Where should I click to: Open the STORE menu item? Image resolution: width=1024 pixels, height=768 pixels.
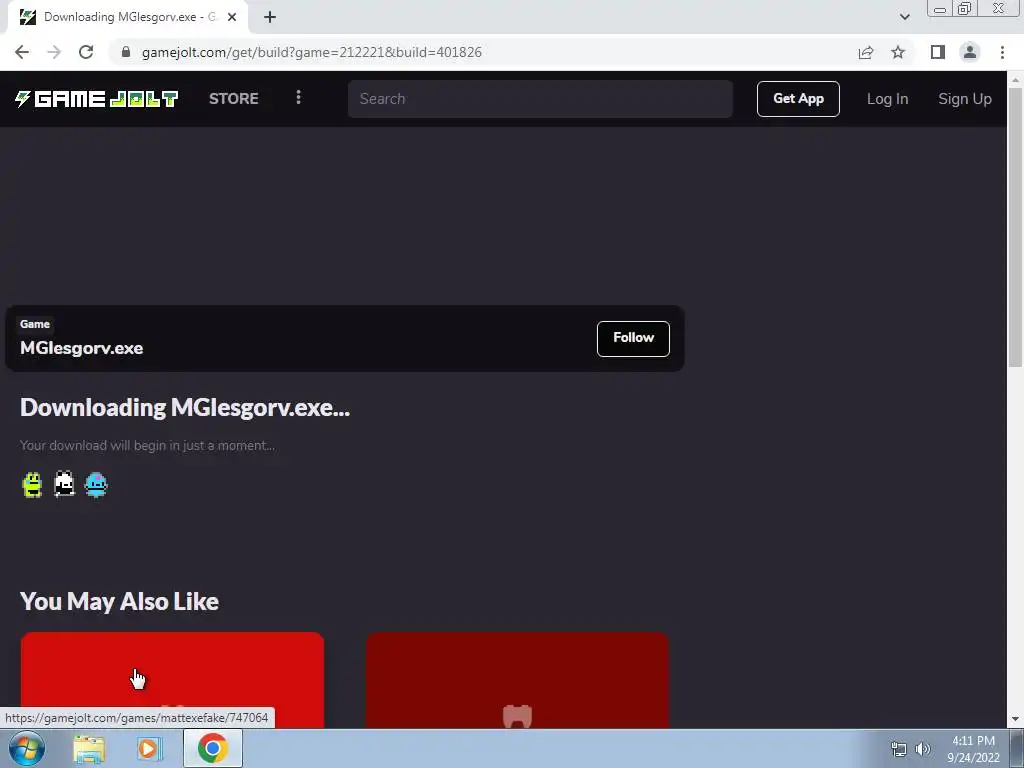click(x=234, y=99)
